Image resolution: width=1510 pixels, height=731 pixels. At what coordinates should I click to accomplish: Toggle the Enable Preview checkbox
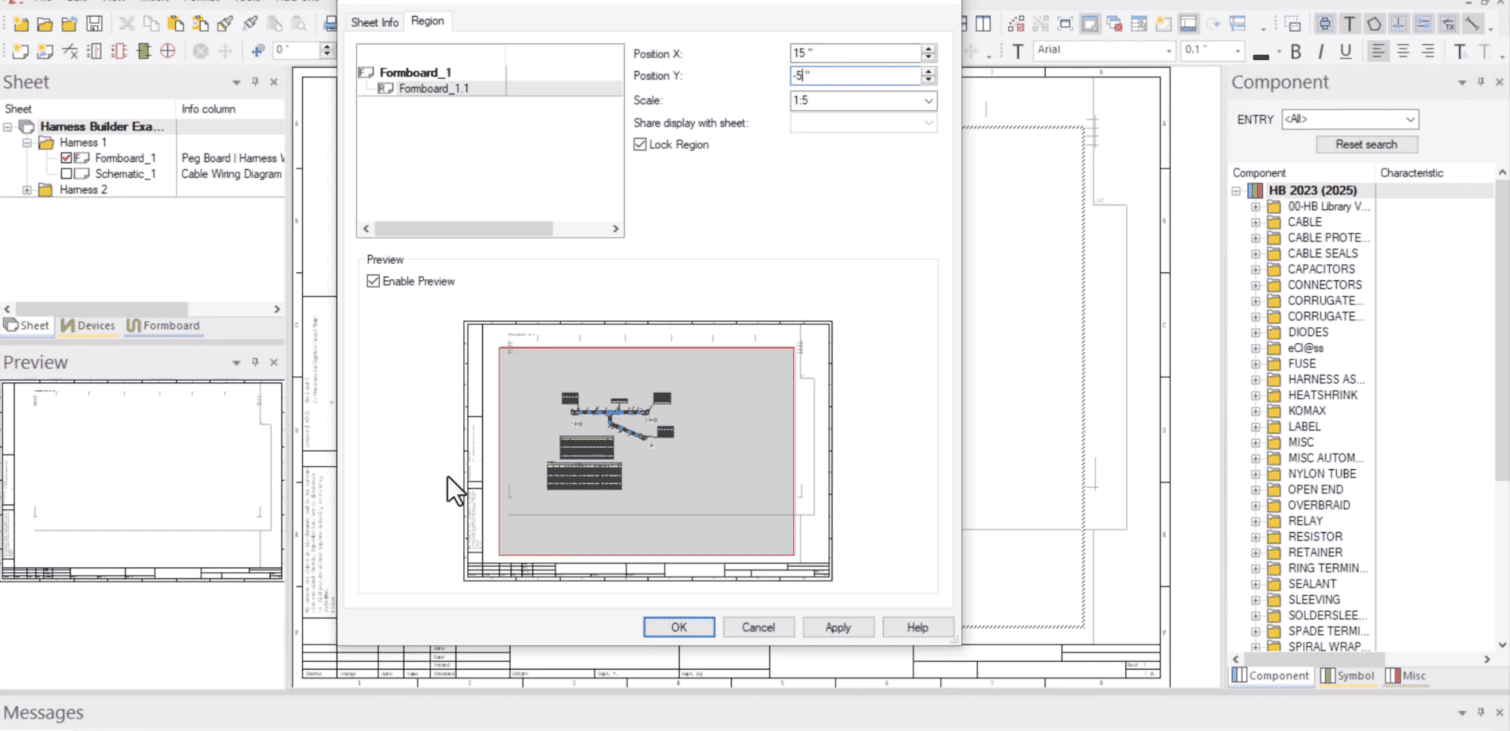pos(373,282)
